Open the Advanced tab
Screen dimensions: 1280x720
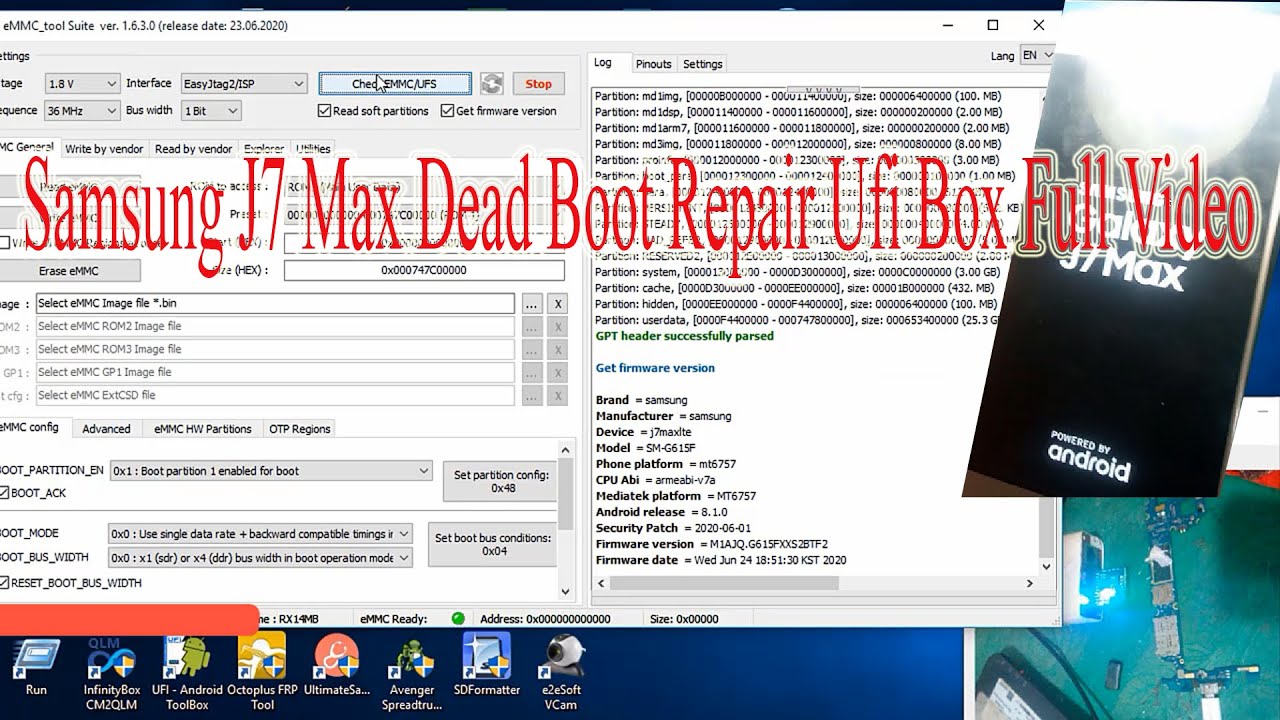(x=106, y=429)
